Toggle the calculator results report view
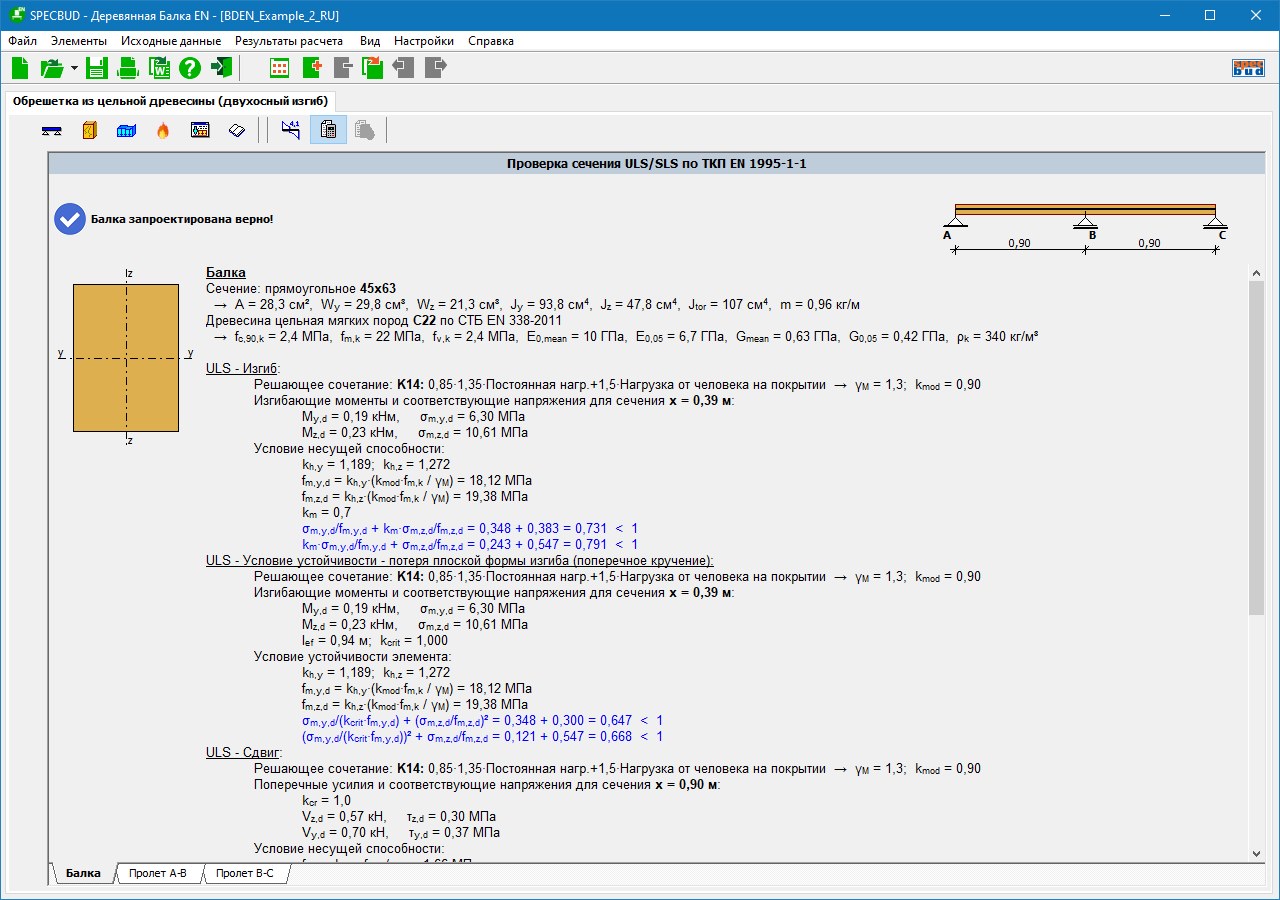This screenshot has width=1280, height=900. [328, 131]
